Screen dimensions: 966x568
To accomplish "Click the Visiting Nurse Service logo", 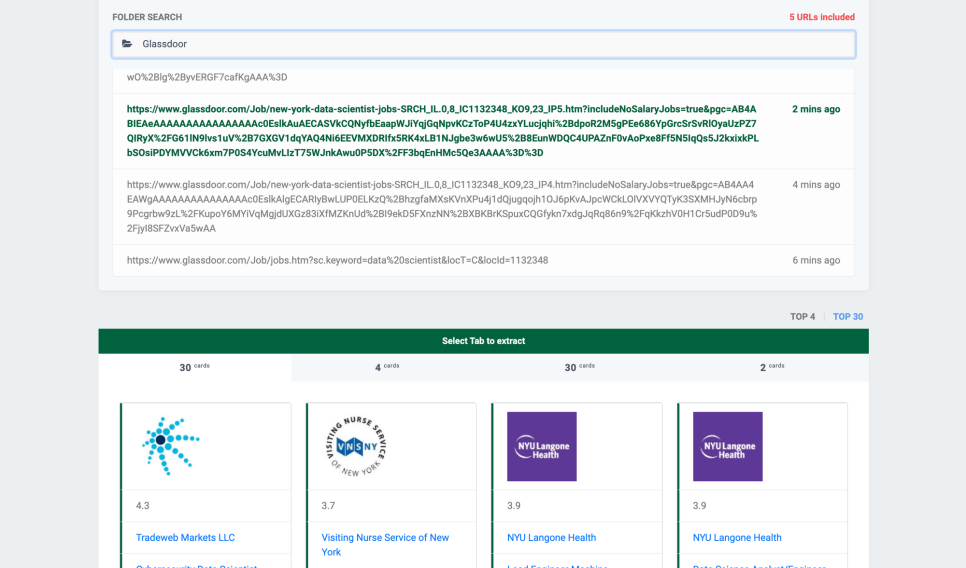I will (x=356, y=446).
